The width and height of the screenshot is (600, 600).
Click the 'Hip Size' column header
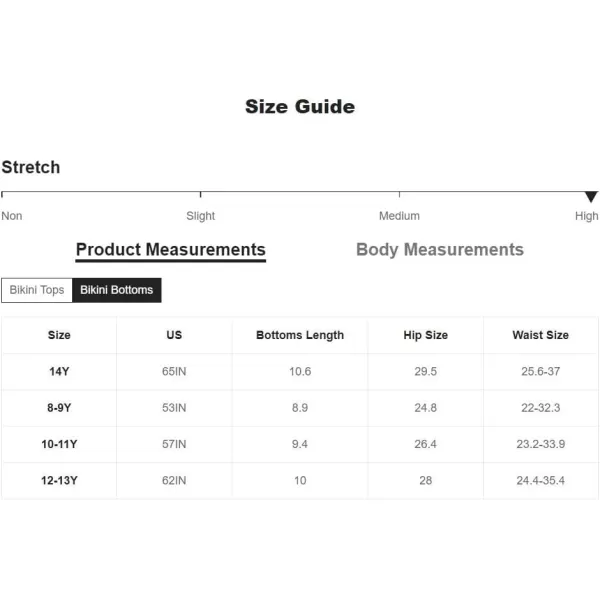tap(426, 335)
